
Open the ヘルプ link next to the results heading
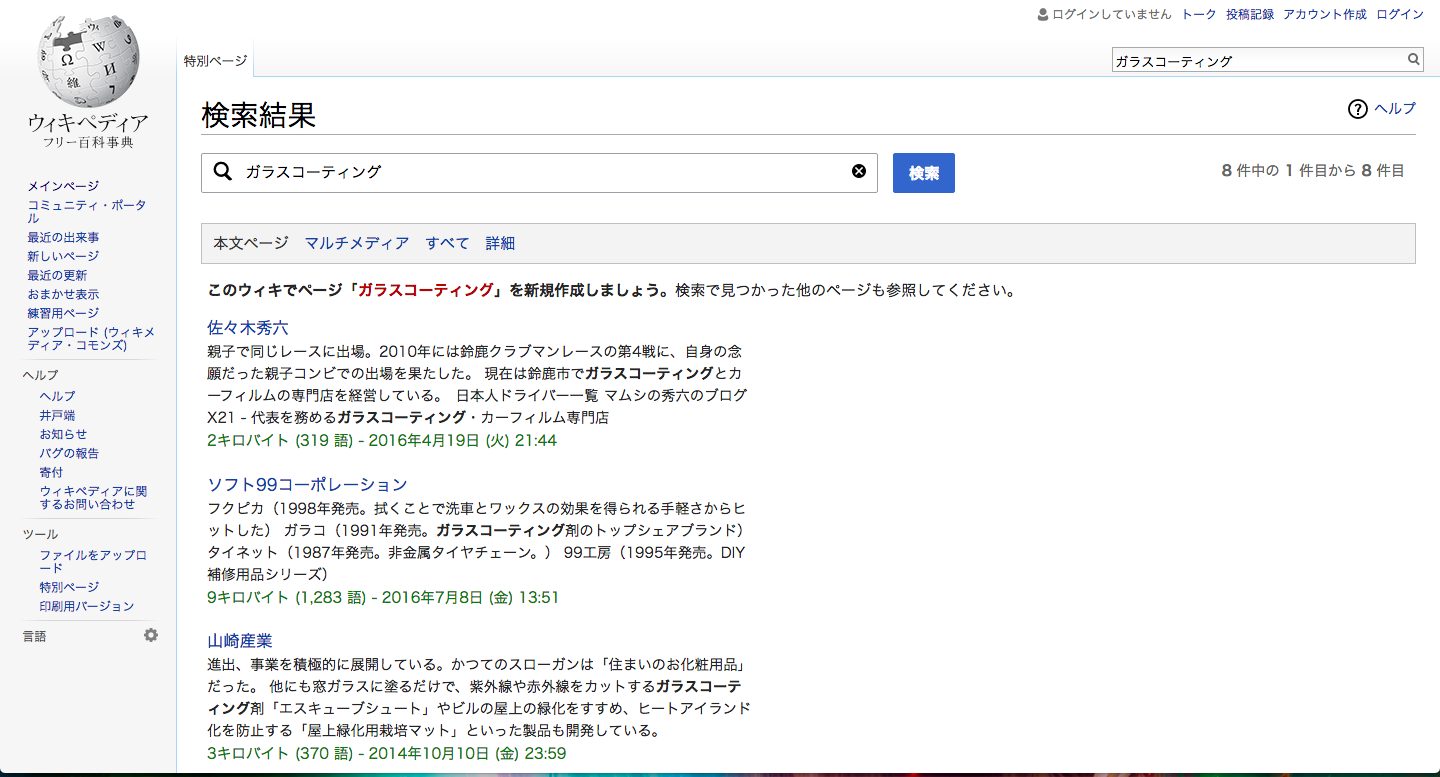click(1395, 109)
